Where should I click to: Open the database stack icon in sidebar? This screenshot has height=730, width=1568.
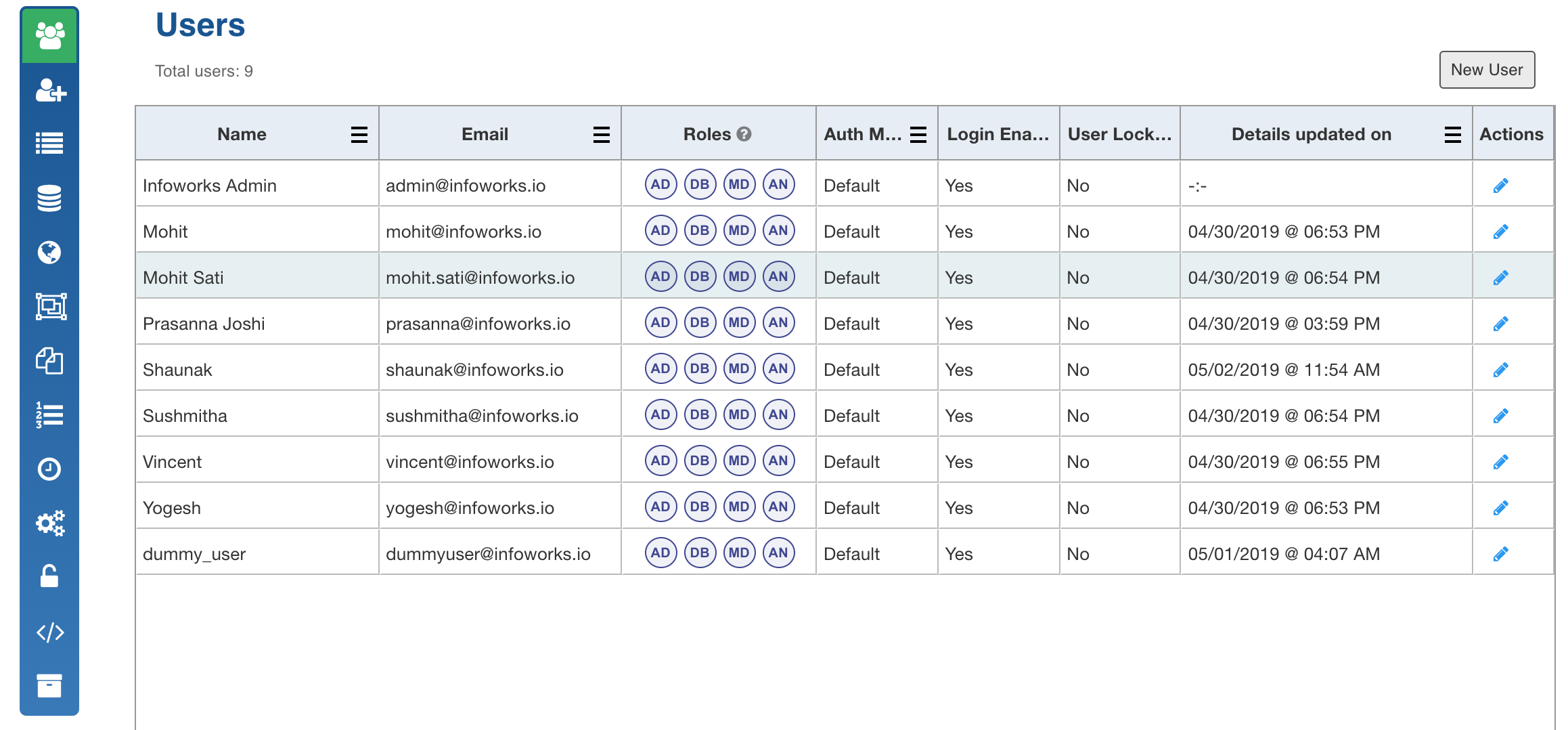(49, 198)
